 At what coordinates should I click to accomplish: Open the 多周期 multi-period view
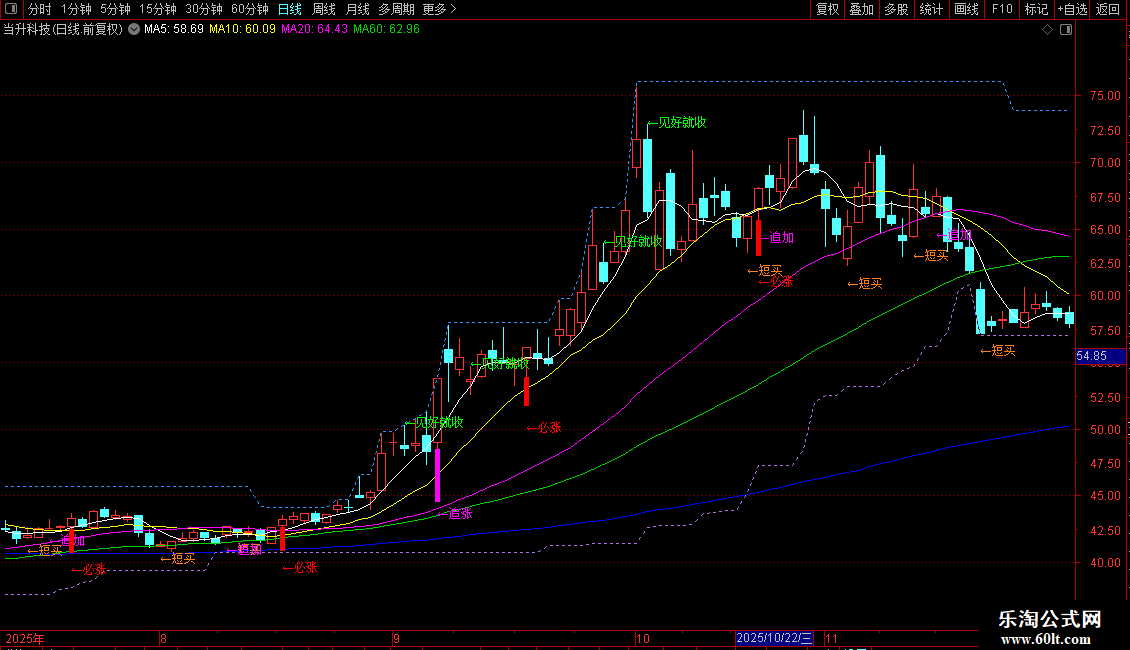[x=396, y=9]
